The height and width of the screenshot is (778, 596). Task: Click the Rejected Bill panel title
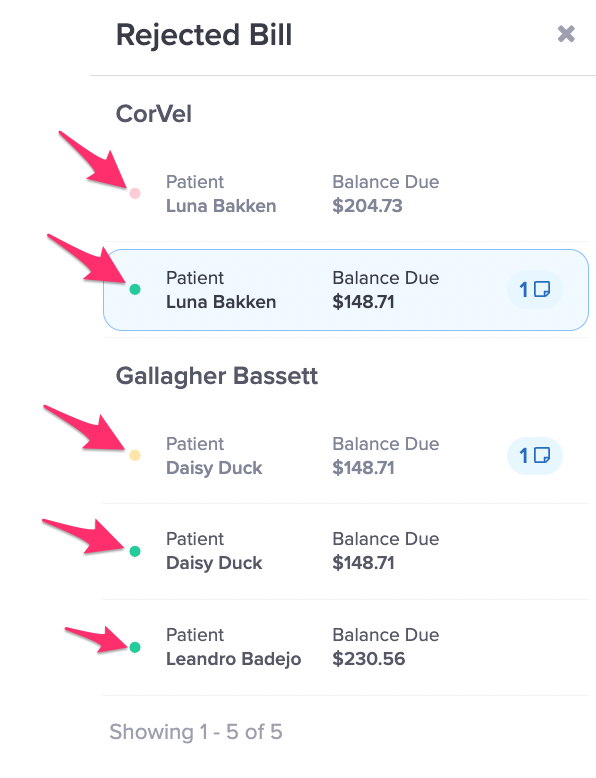click(x=203, y=35)
